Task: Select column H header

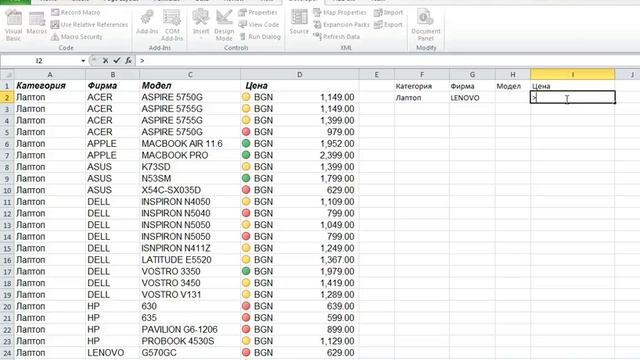Action: click(x=513, y=75)
